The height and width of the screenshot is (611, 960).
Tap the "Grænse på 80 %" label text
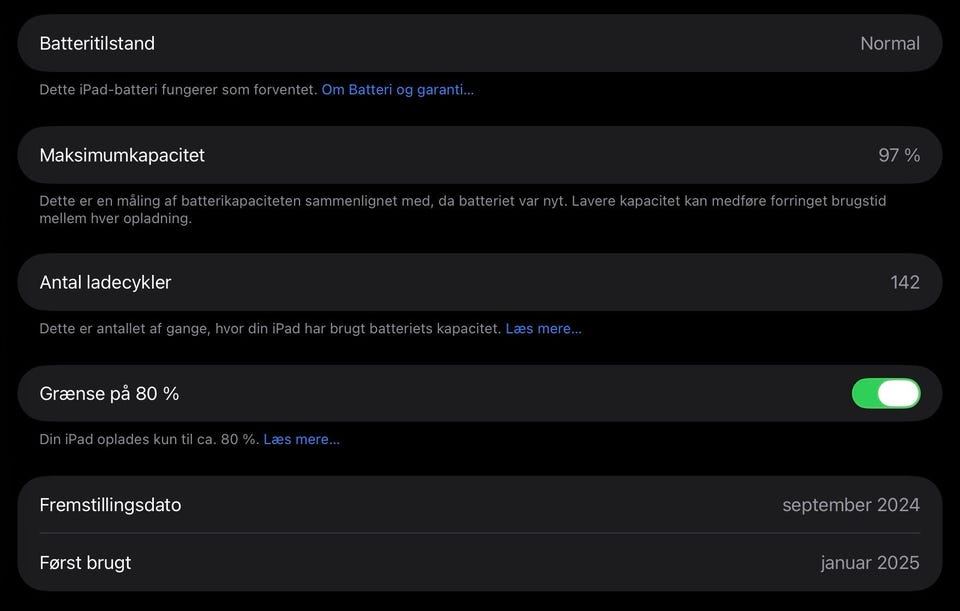pos(109,393)
